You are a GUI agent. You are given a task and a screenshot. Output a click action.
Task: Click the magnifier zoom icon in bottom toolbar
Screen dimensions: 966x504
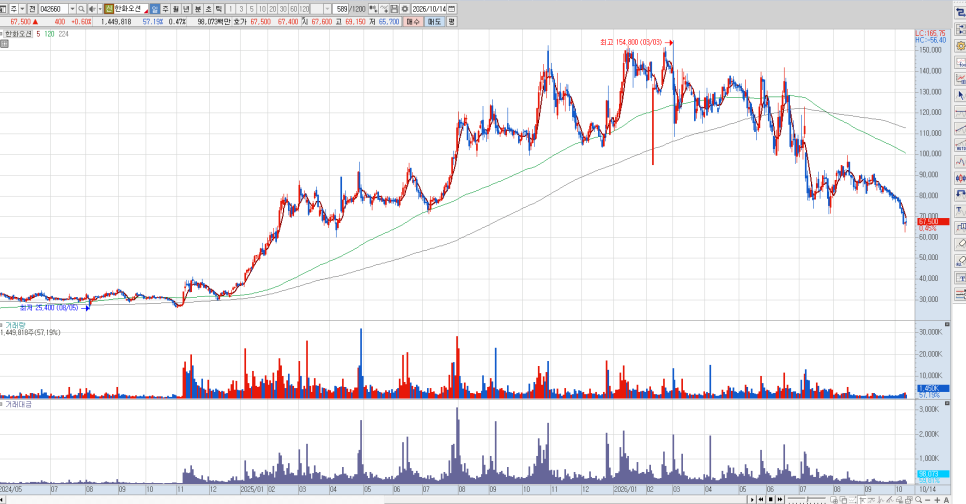919,500
